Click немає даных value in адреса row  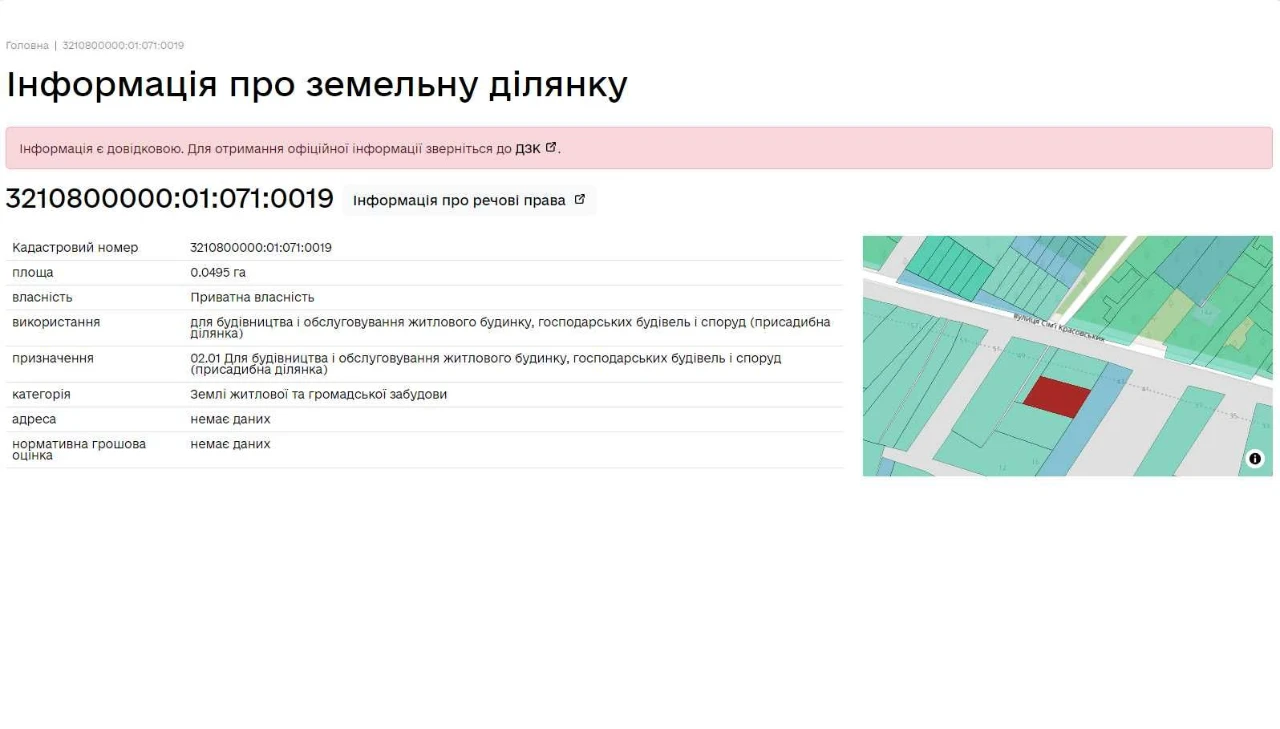click(230, 419)
